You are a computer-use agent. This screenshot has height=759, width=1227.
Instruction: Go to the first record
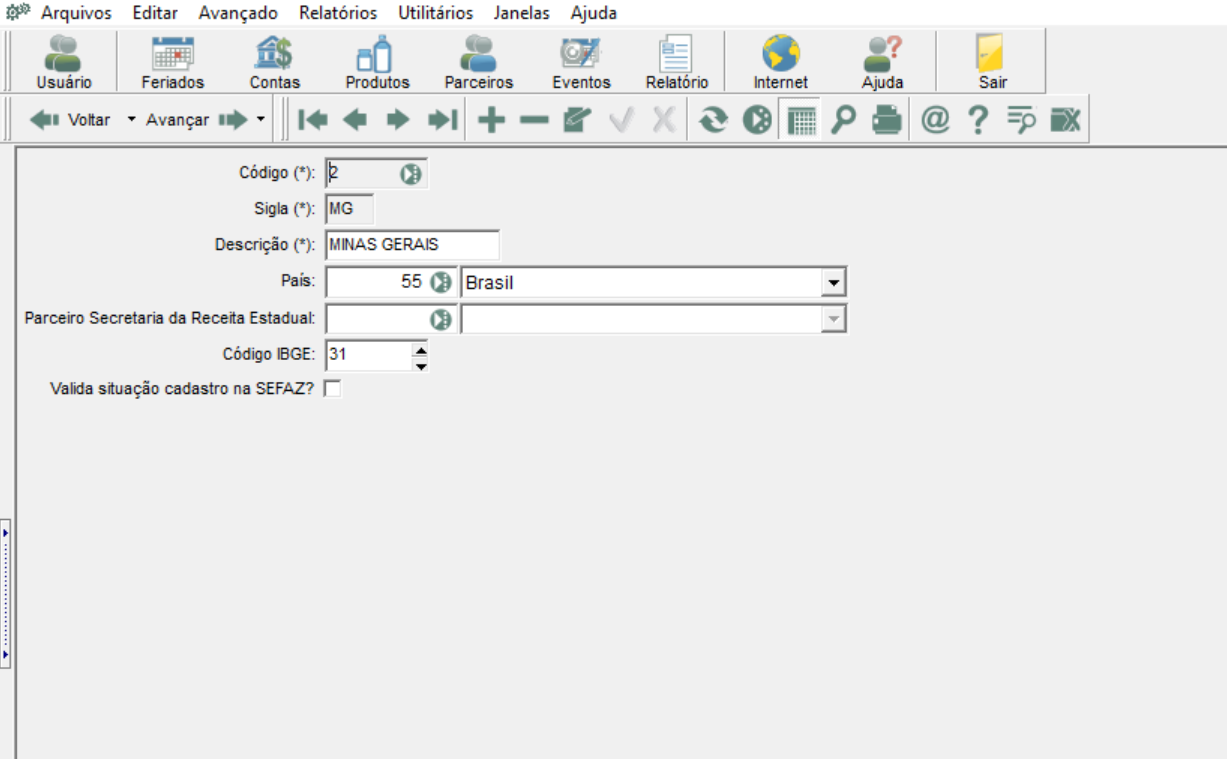[313, 121]
